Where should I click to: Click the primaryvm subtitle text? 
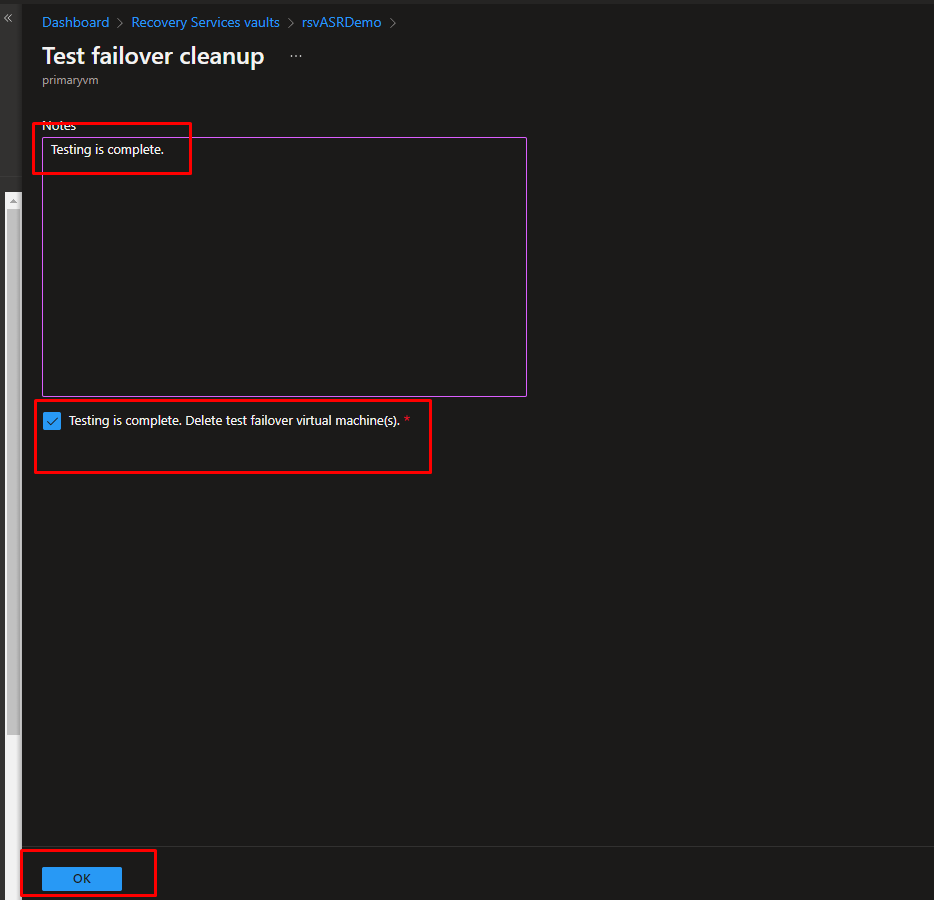70,81
